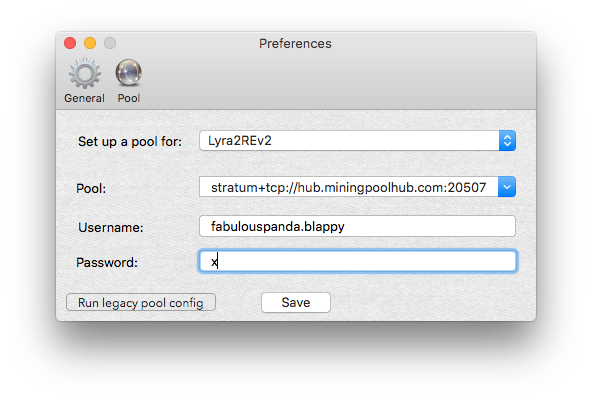Click into the stratum+tcp pool URL field
This screenshot has height=401, width=592.
pyautogui.click(x=348, y=187)
